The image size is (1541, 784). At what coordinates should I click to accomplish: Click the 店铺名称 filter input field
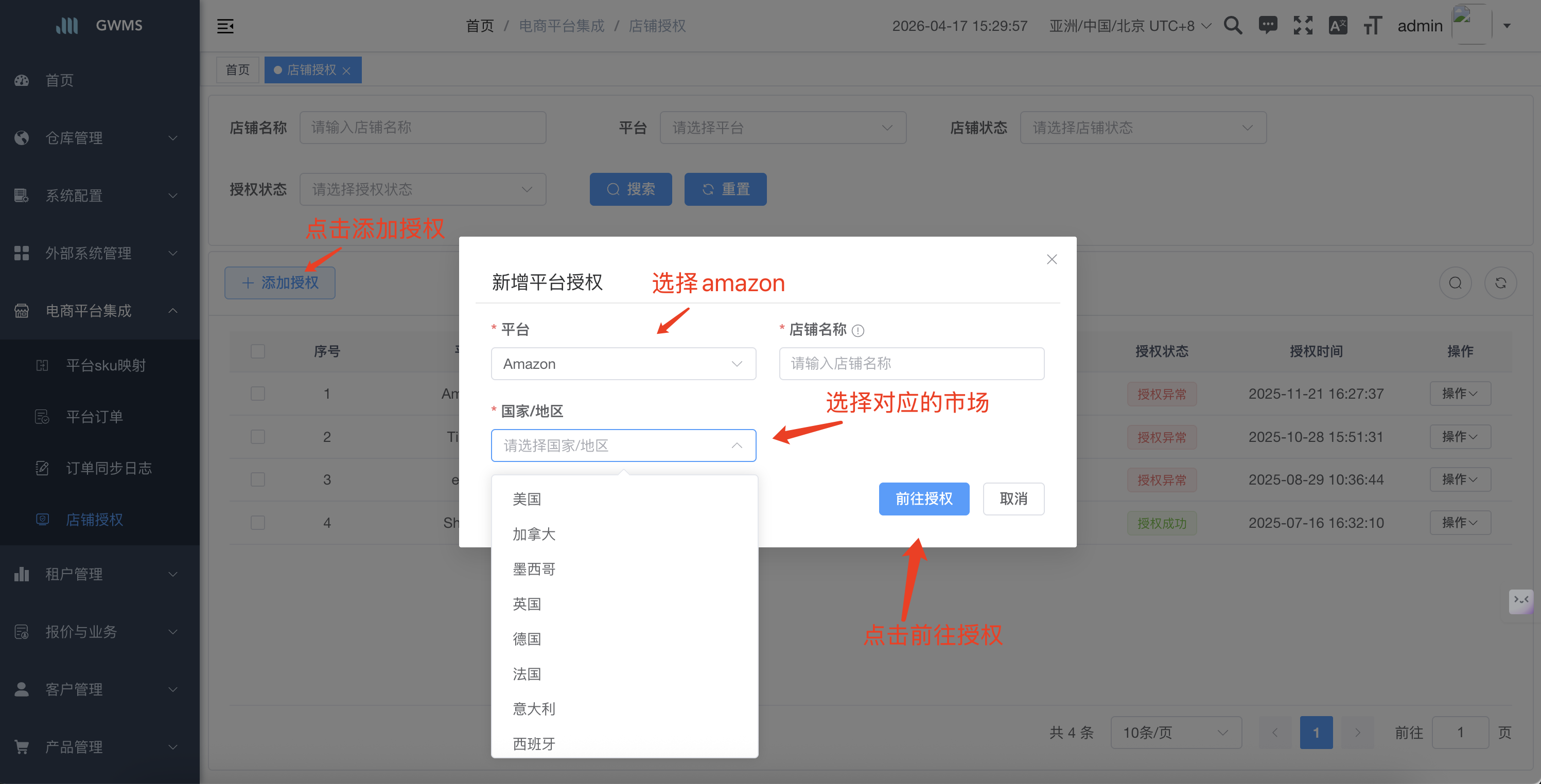coord(423,128)
